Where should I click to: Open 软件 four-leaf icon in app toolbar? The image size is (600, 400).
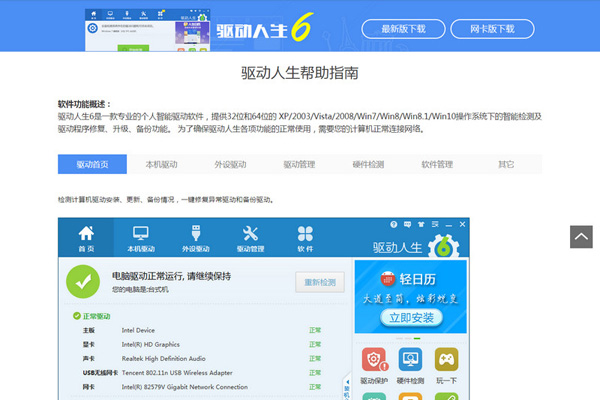[305, 233]
